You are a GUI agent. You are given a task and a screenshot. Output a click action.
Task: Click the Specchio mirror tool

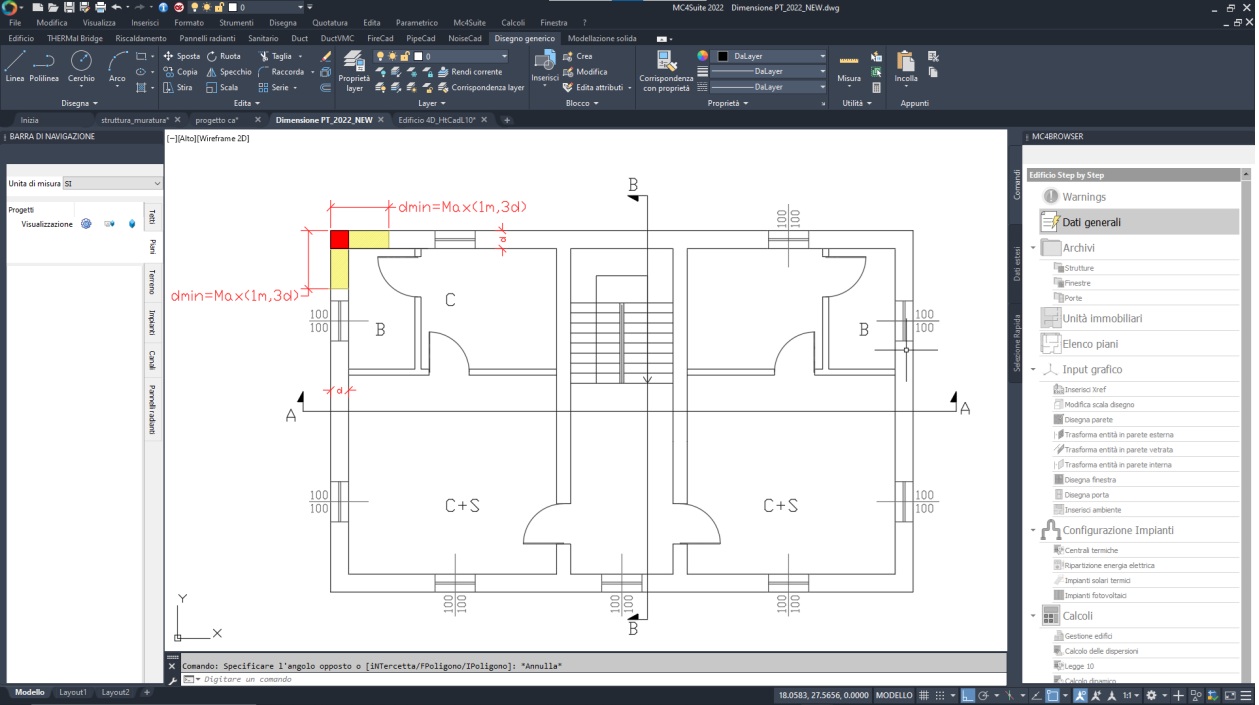tap(229, 72)
